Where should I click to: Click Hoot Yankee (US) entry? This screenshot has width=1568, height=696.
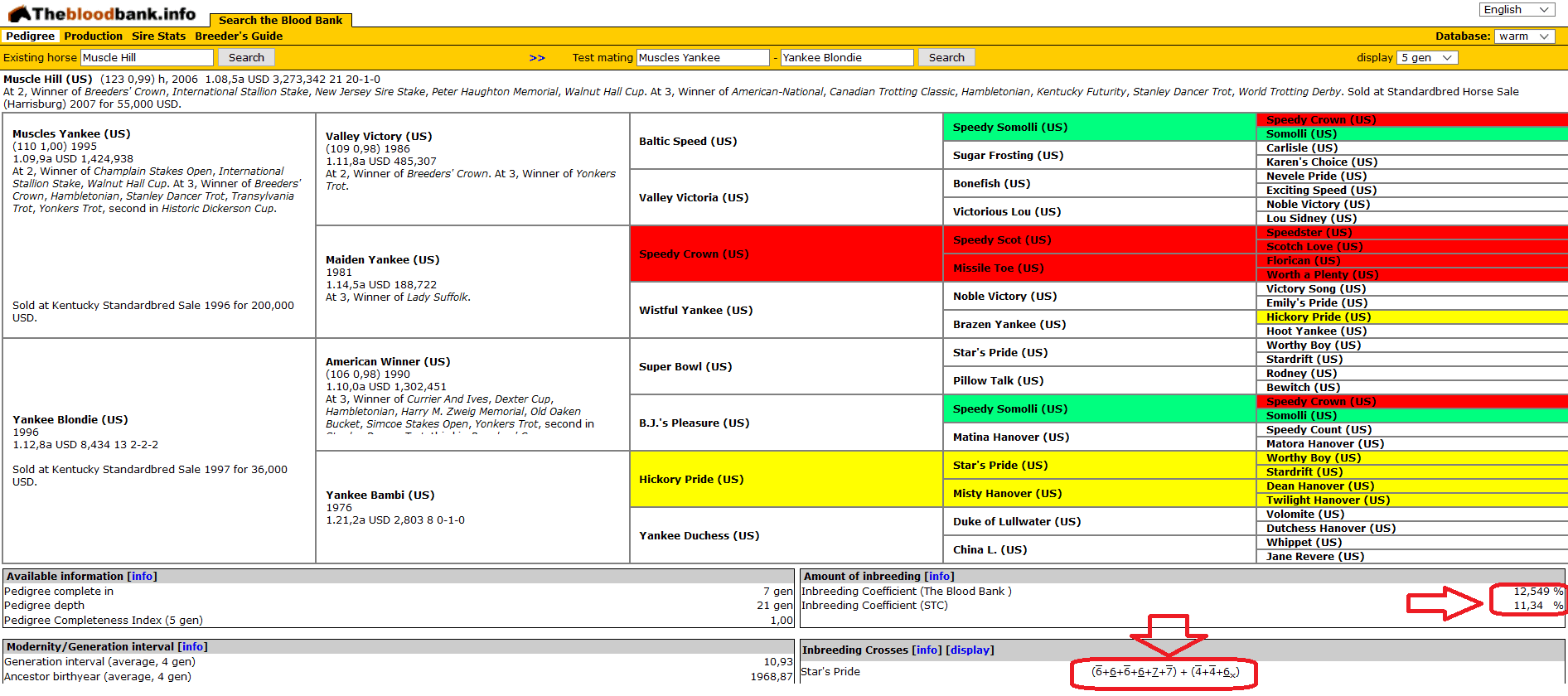(x=1316, y=331)
